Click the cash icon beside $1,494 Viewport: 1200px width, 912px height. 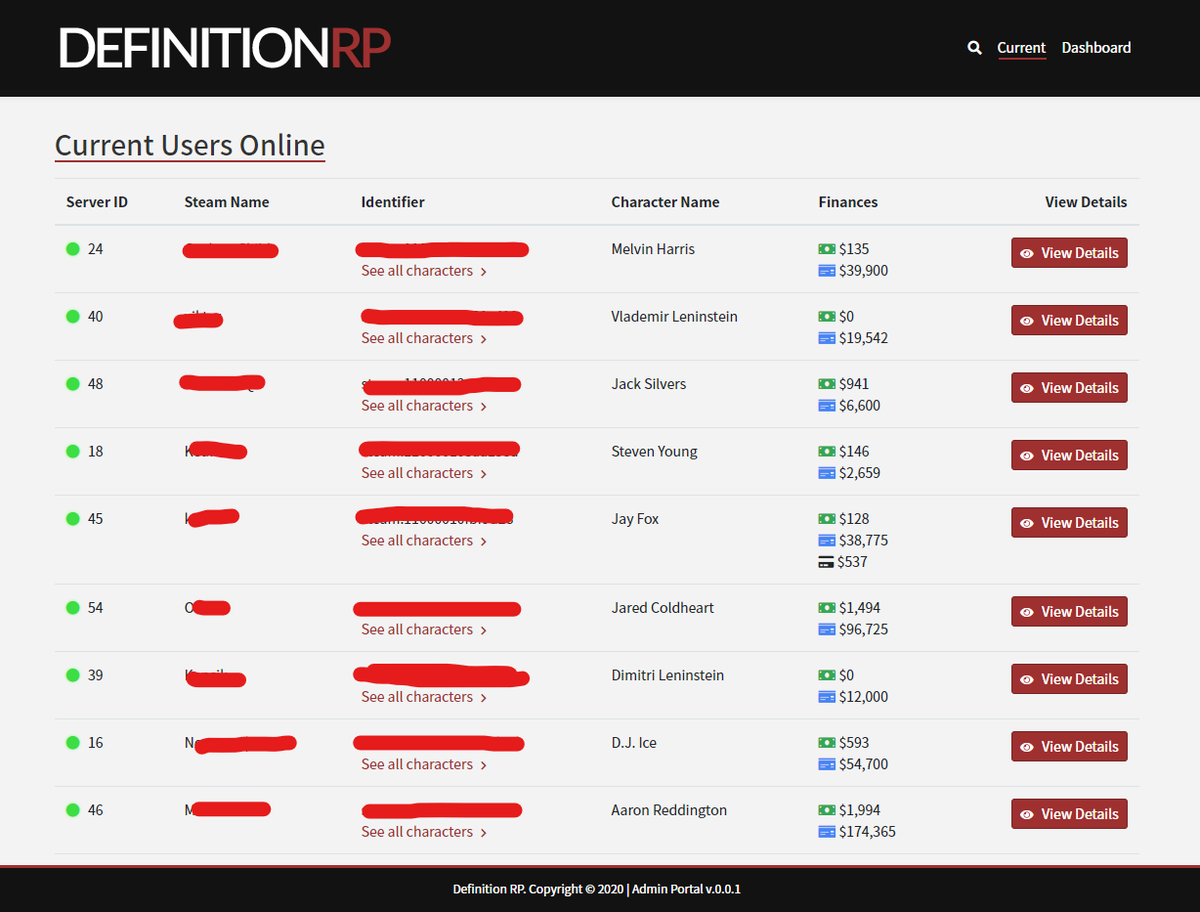827,608
